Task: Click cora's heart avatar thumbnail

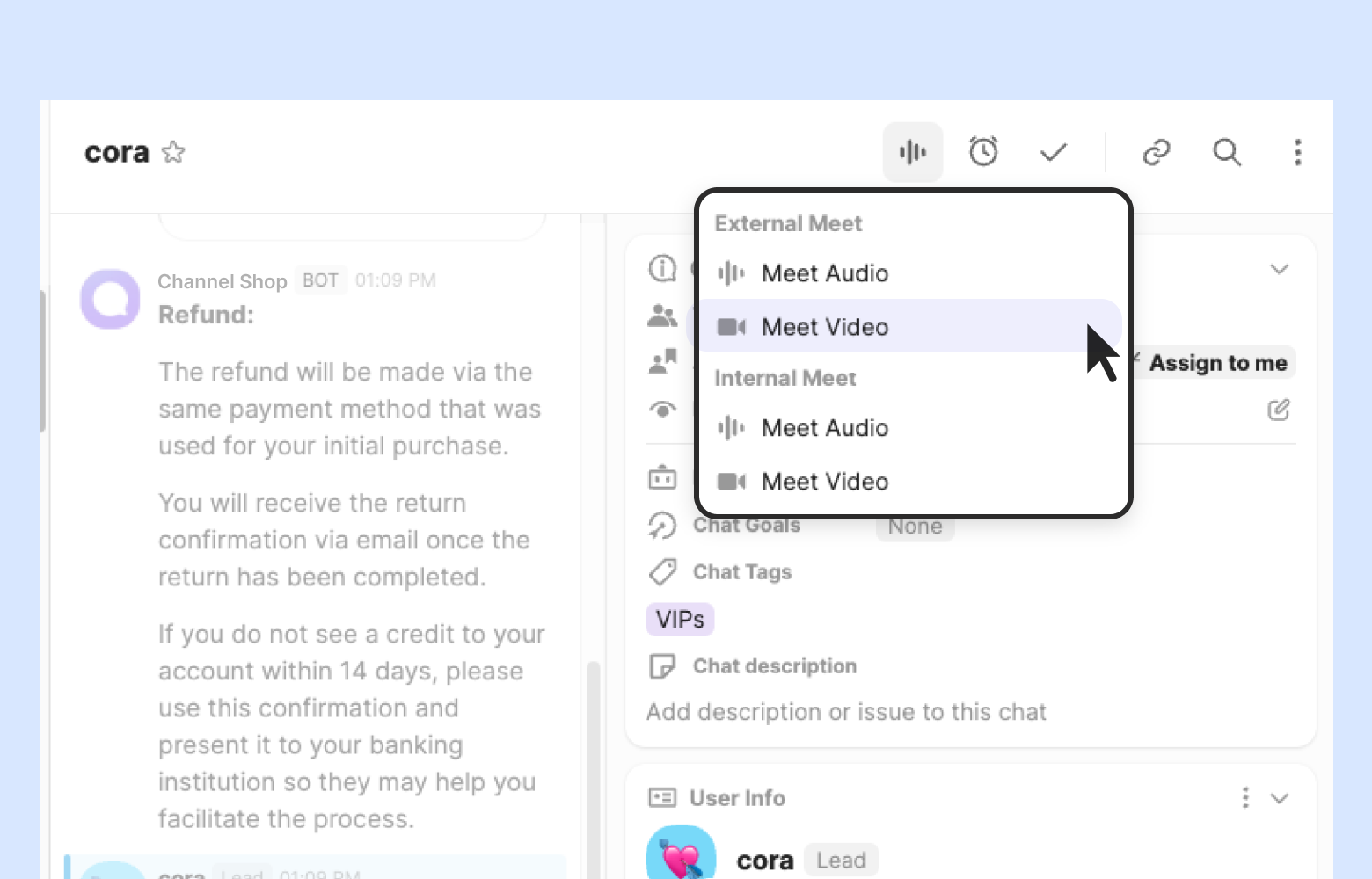Action: 681,854
